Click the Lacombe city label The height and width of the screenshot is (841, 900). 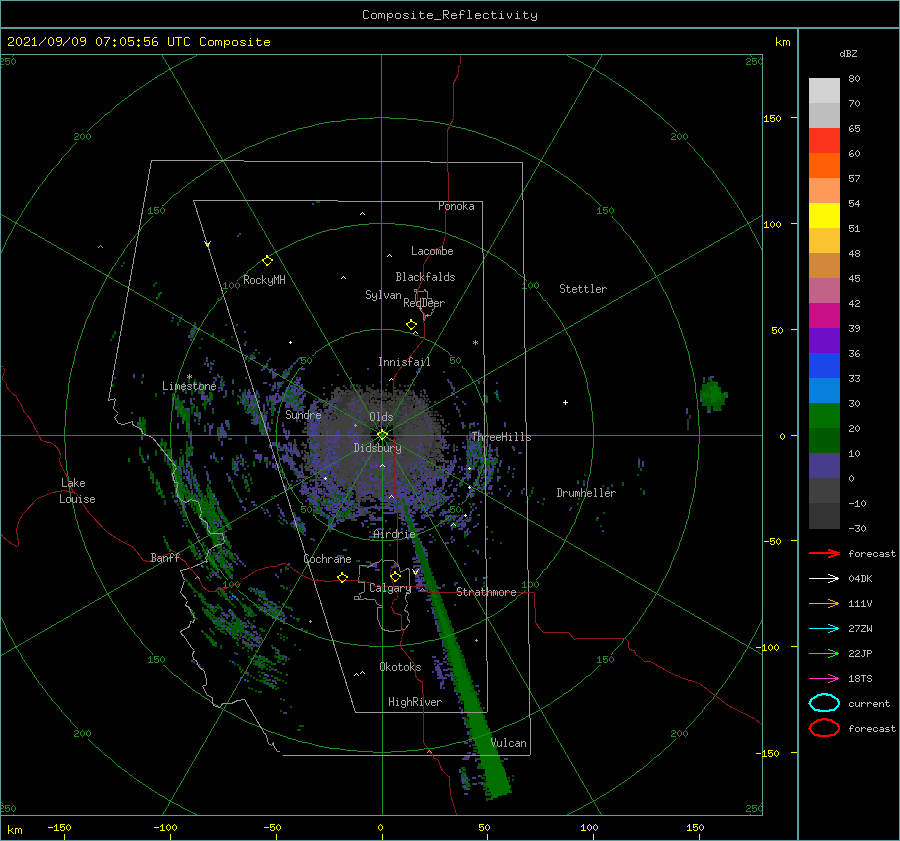click(x=432, y=251)
